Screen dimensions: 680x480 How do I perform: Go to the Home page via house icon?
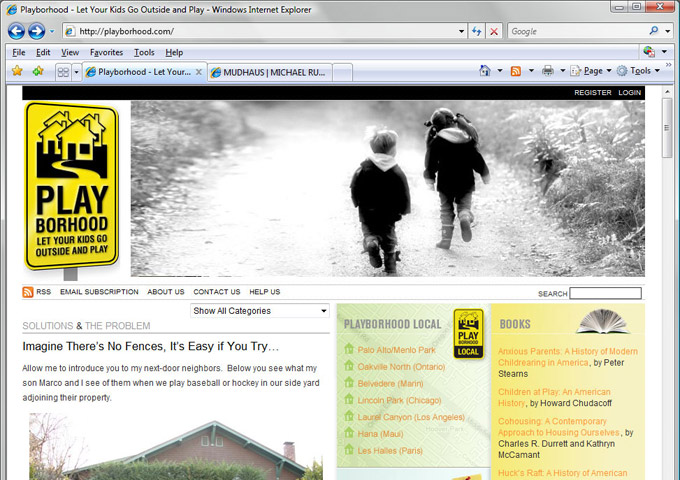click(485, 71)
